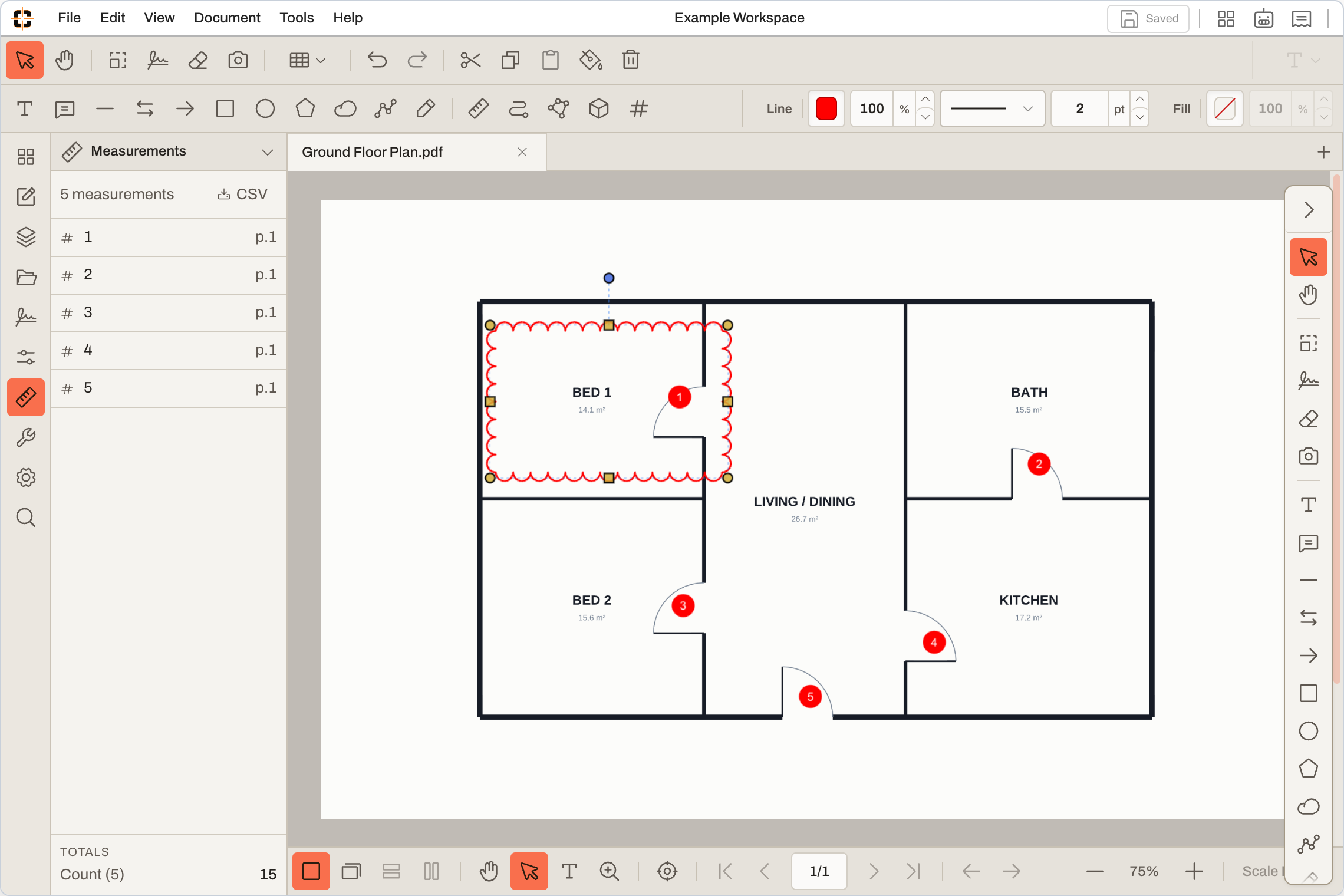Image resolution: width=1344 pixels, height=896 pixels.
Task: Toggle side-by-side page view in the bottom bar
Action: point(431,871)
